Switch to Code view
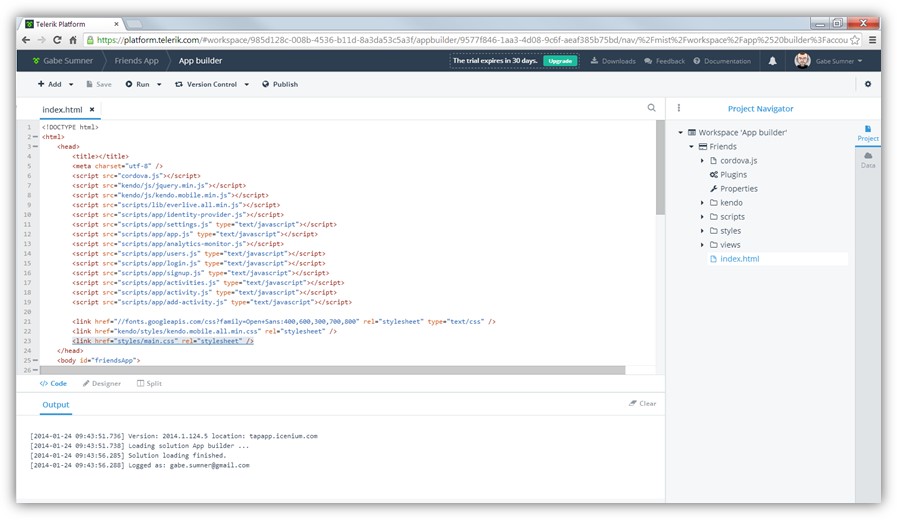Image resolution: width=897 pixels, height=520 pixels. pos(53,383)
